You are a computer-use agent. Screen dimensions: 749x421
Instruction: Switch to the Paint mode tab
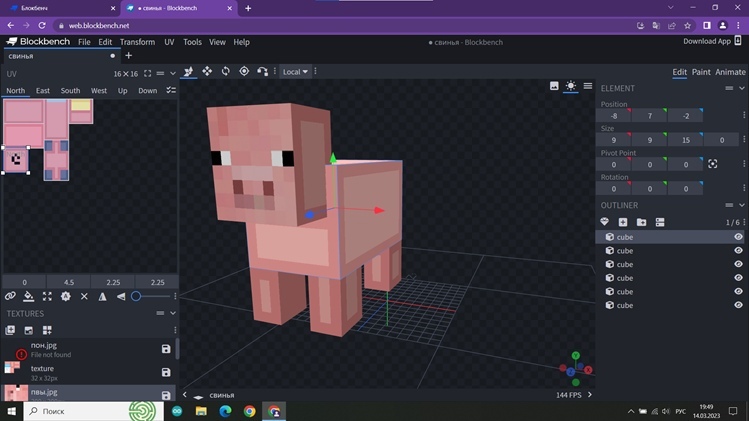tap(701, 72)
